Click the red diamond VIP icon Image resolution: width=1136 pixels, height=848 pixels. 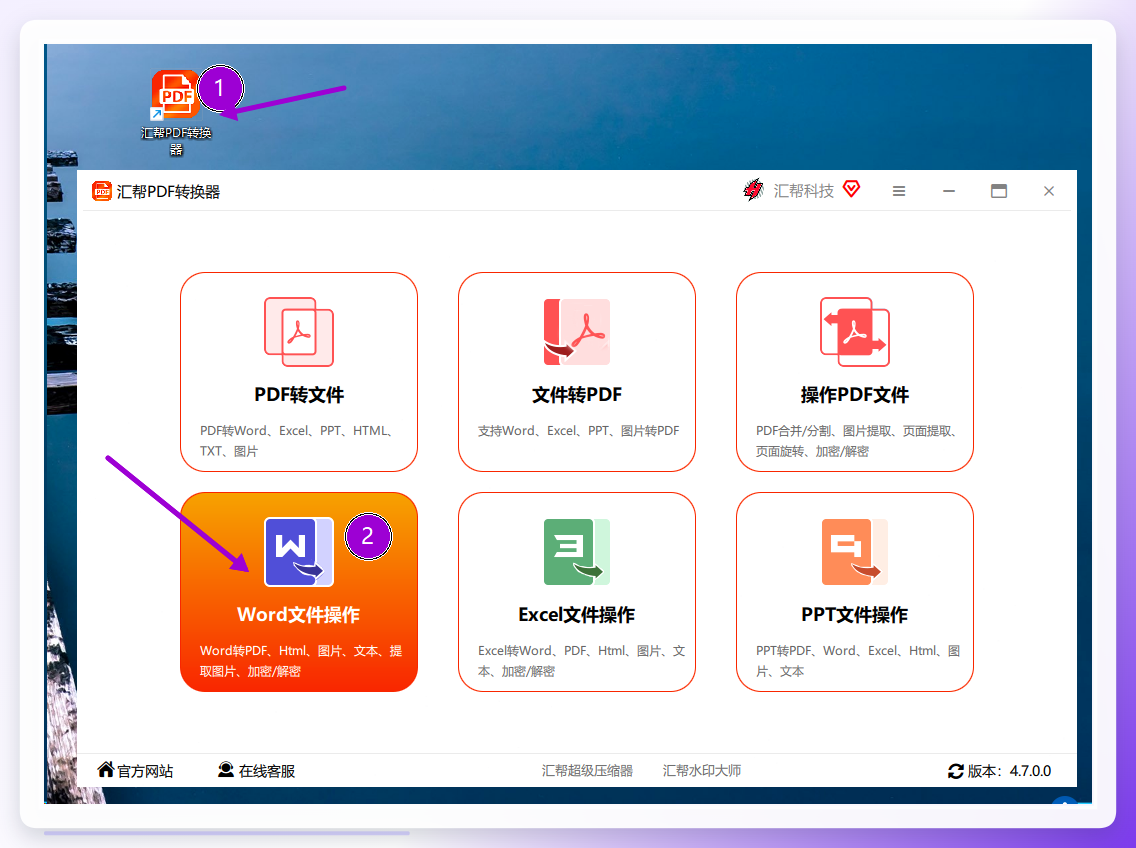coord(852,189)
